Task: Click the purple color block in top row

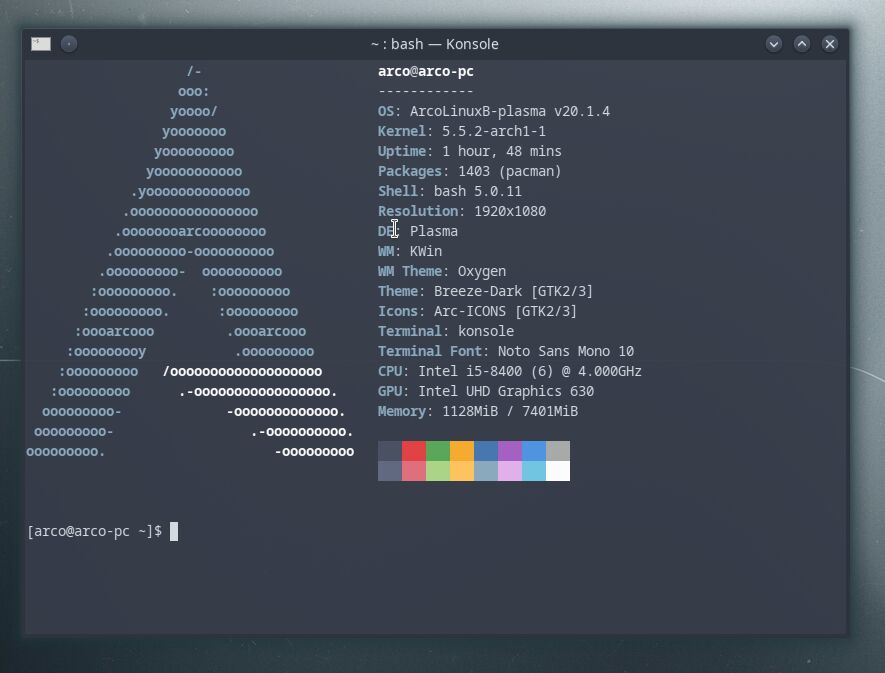Action: click(x=510, y=451)
